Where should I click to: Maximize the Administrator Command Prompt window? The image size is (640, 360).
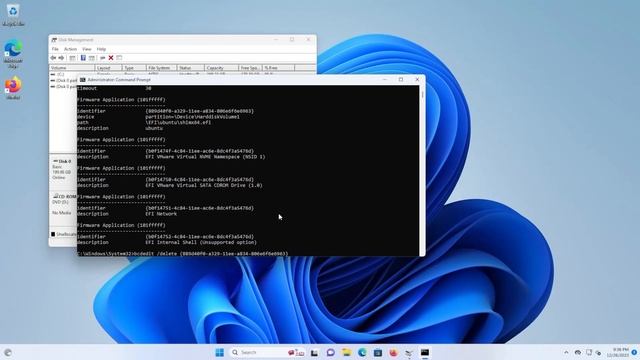click(401, 80)
